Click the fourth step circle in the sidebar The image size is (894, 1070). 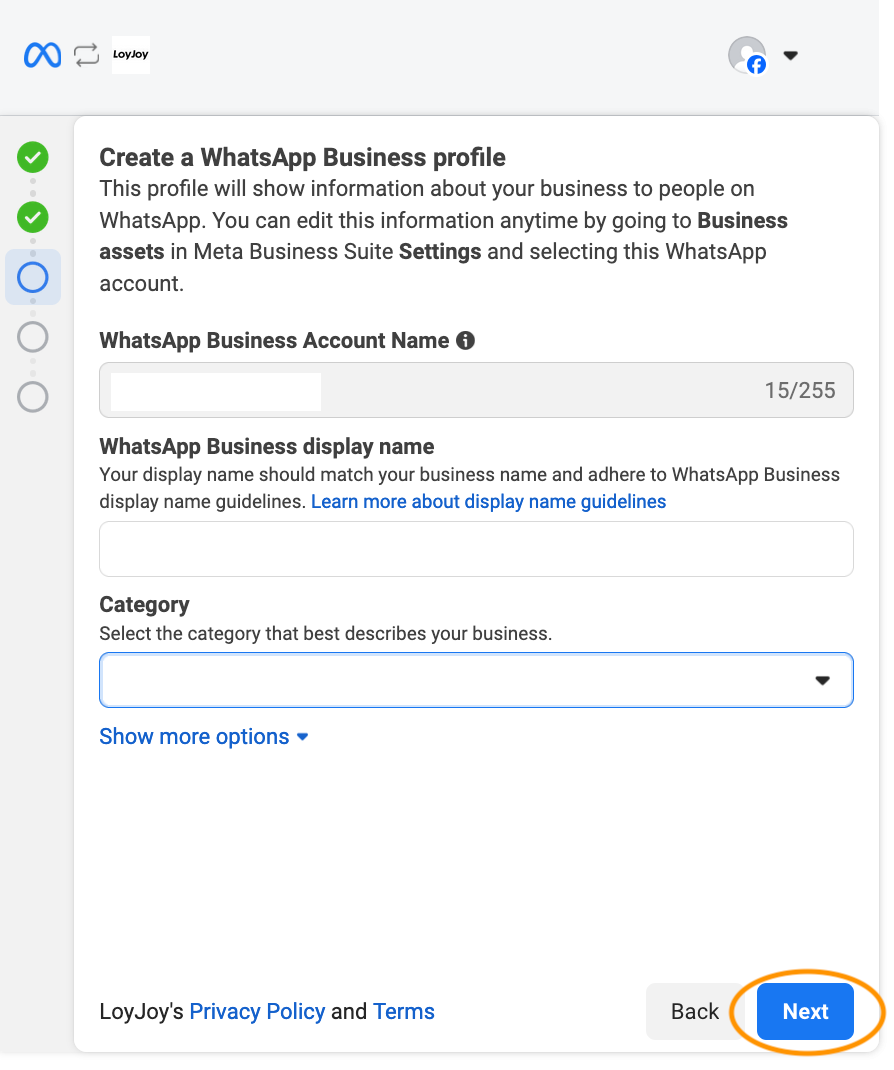tap(32, 337)
